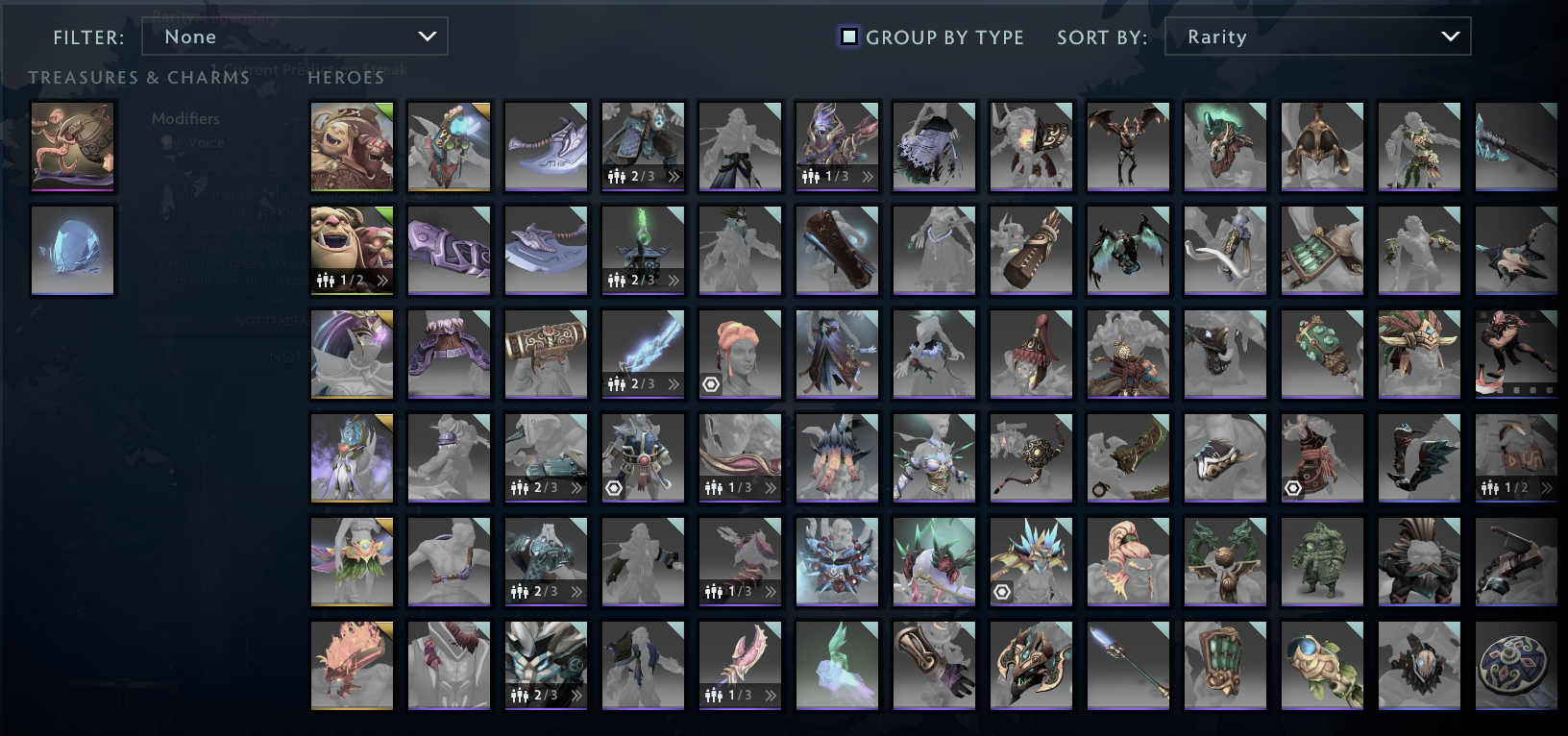Select the purple carved bracer item
The height and width of the screenshot is (736, 1568).
(449, 251)
